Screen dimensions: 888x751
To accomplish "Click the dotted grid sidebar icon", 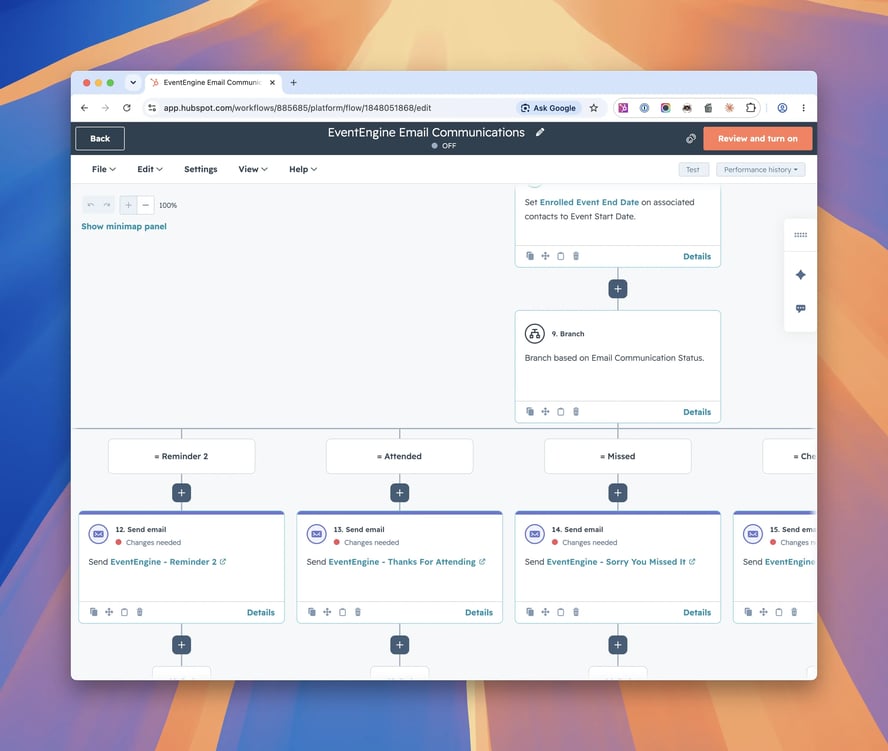I will tap(800, 234).
